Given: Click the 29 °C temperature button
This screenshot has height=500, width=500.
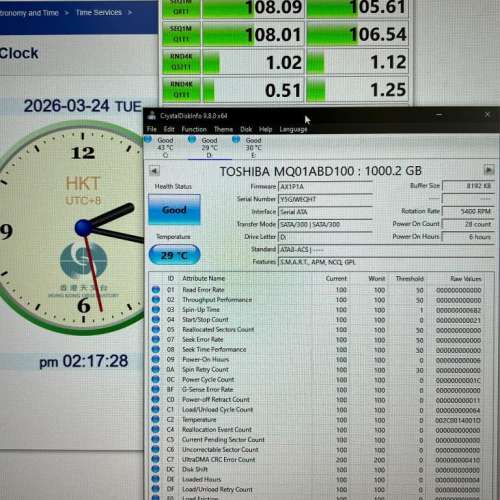Looking at the screenshot, I should pos(174,255).
